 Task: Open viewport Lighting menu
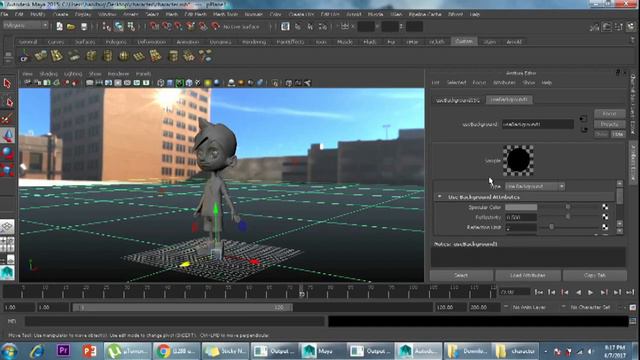73,74
